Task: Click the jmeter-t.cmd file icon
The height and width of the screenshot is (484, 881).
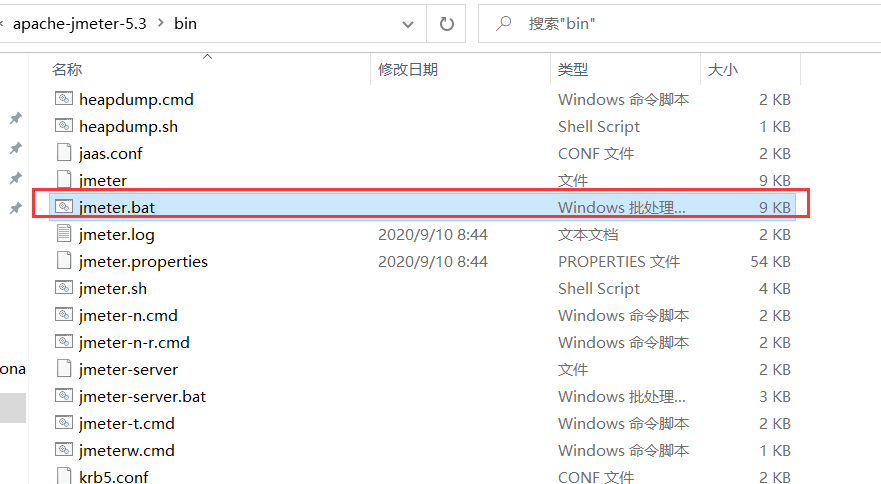Action: pos(64,423)
